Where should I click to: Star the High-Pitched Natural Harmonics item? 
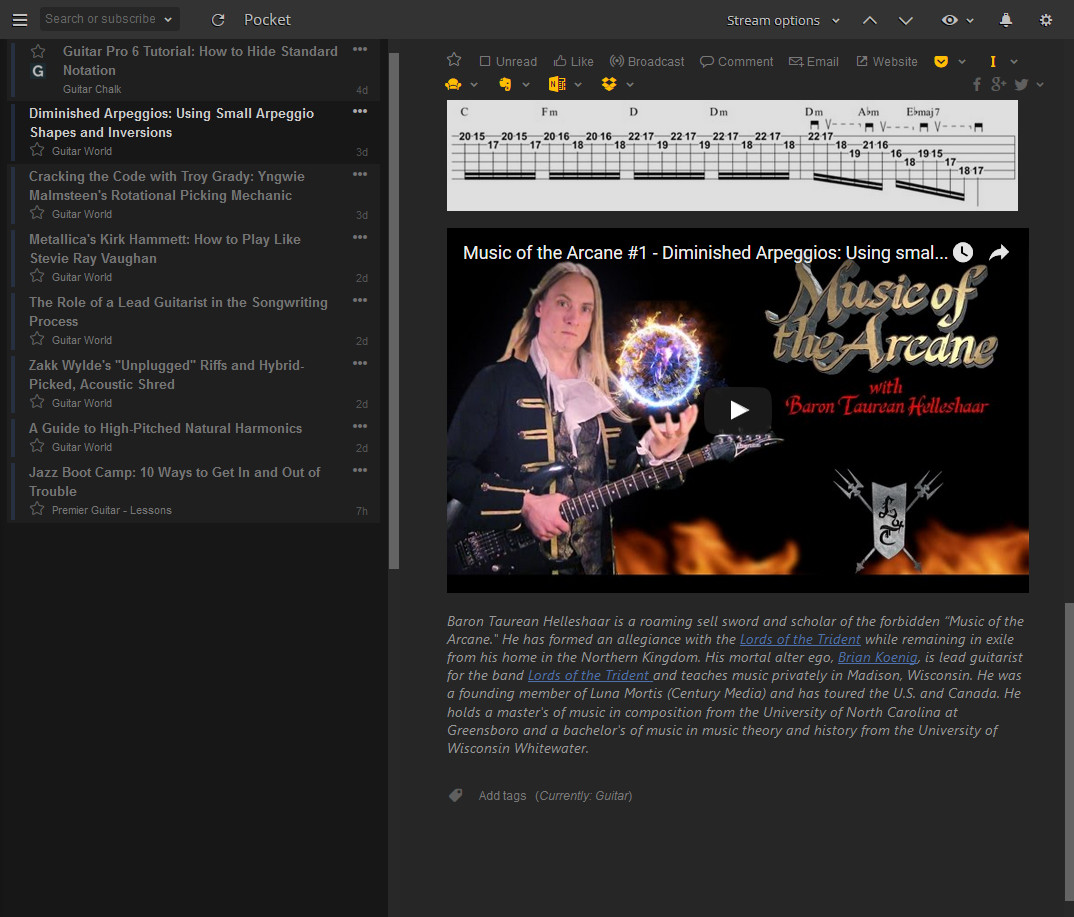click(x=37, y=446)
